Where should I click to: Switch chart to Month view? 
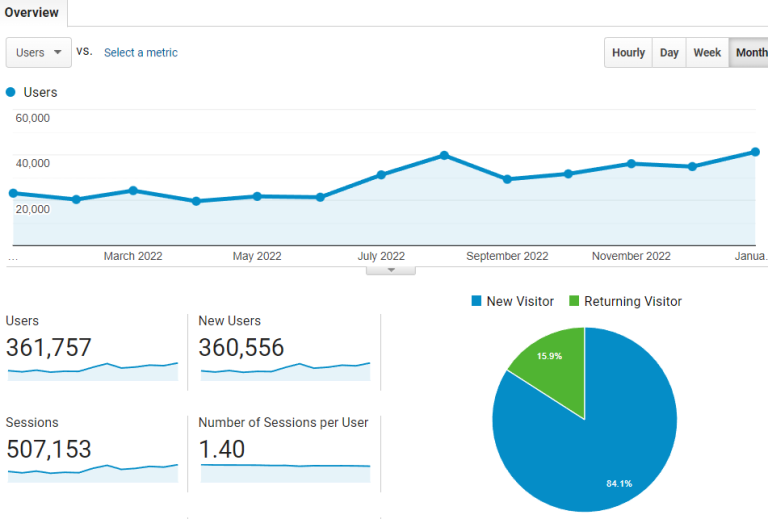coord(749,53)
